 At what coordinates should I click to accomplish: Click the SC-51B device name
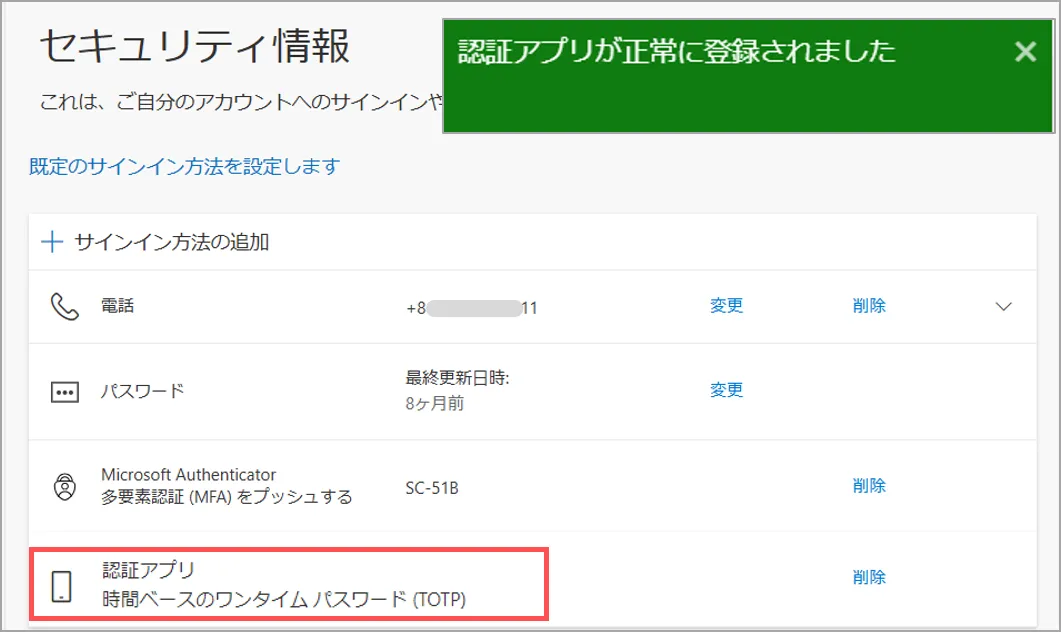[x=432, y=488]
